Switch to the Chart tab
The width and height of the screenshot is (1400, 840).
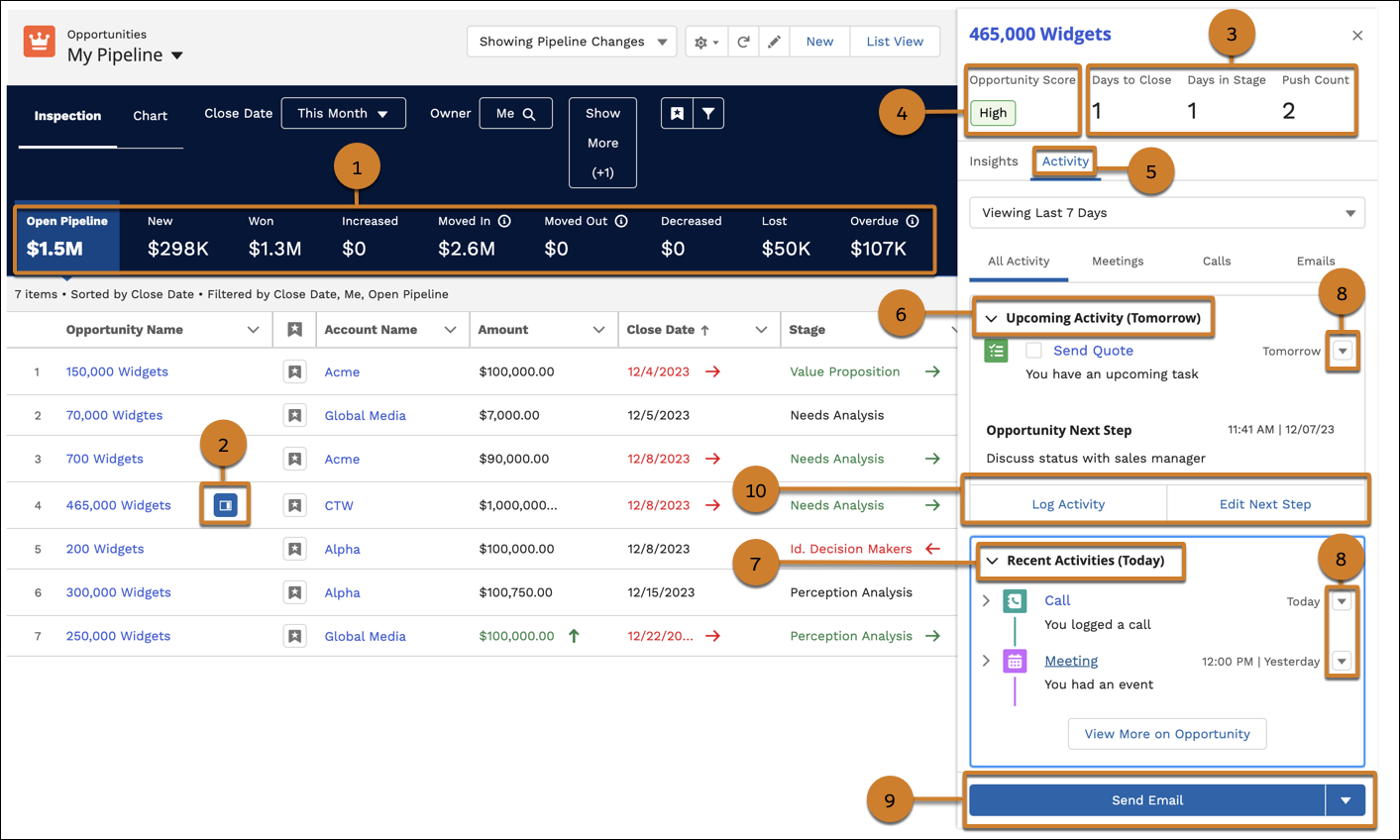[x=151, y=116]
